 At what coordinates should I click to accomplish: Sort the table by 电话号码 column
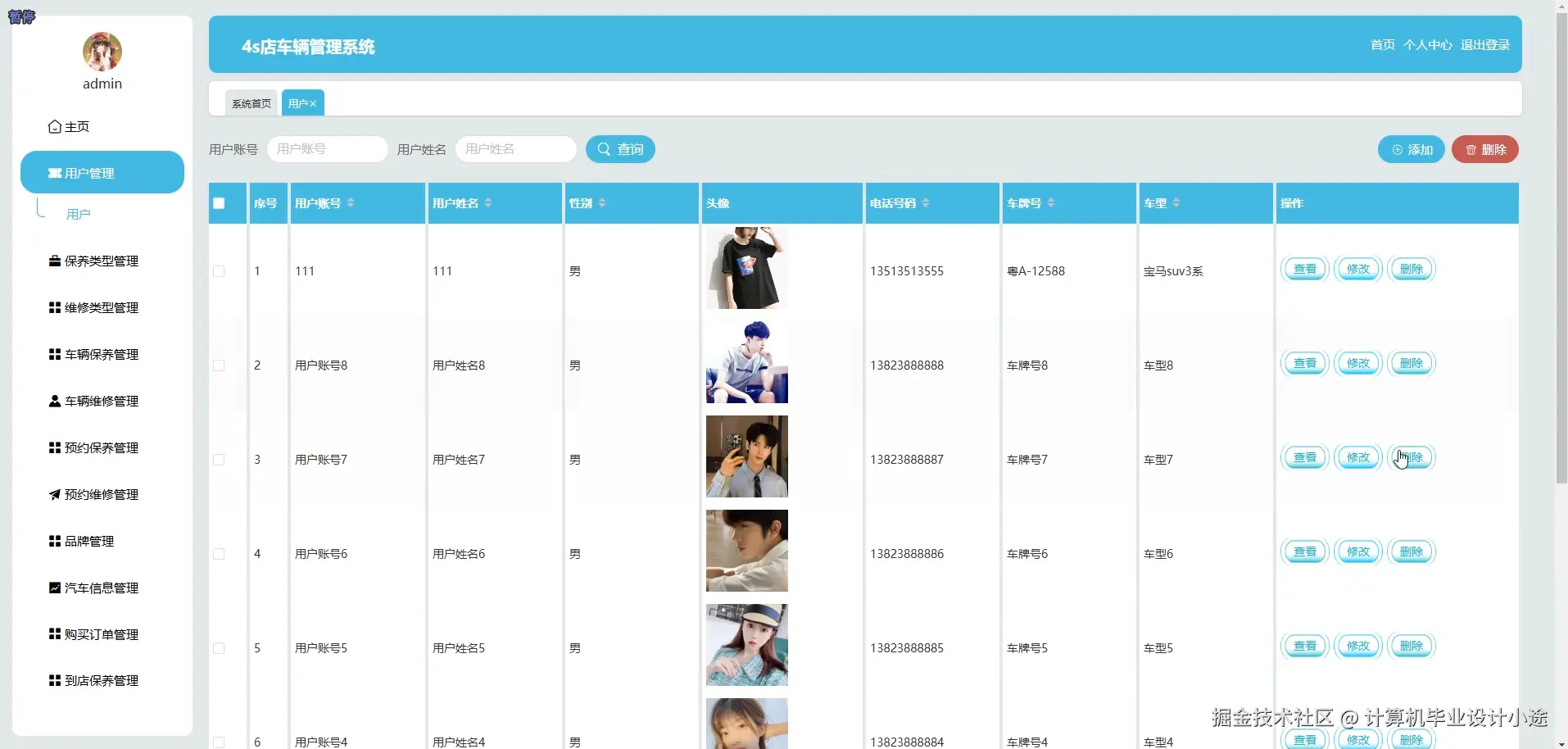click(926, 203)
